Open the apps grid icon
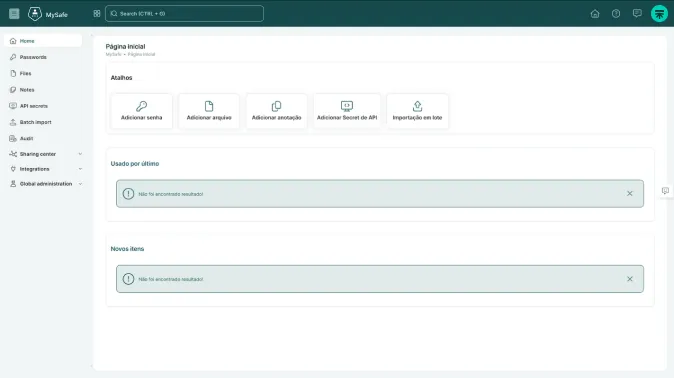 (x=97, y=14)
